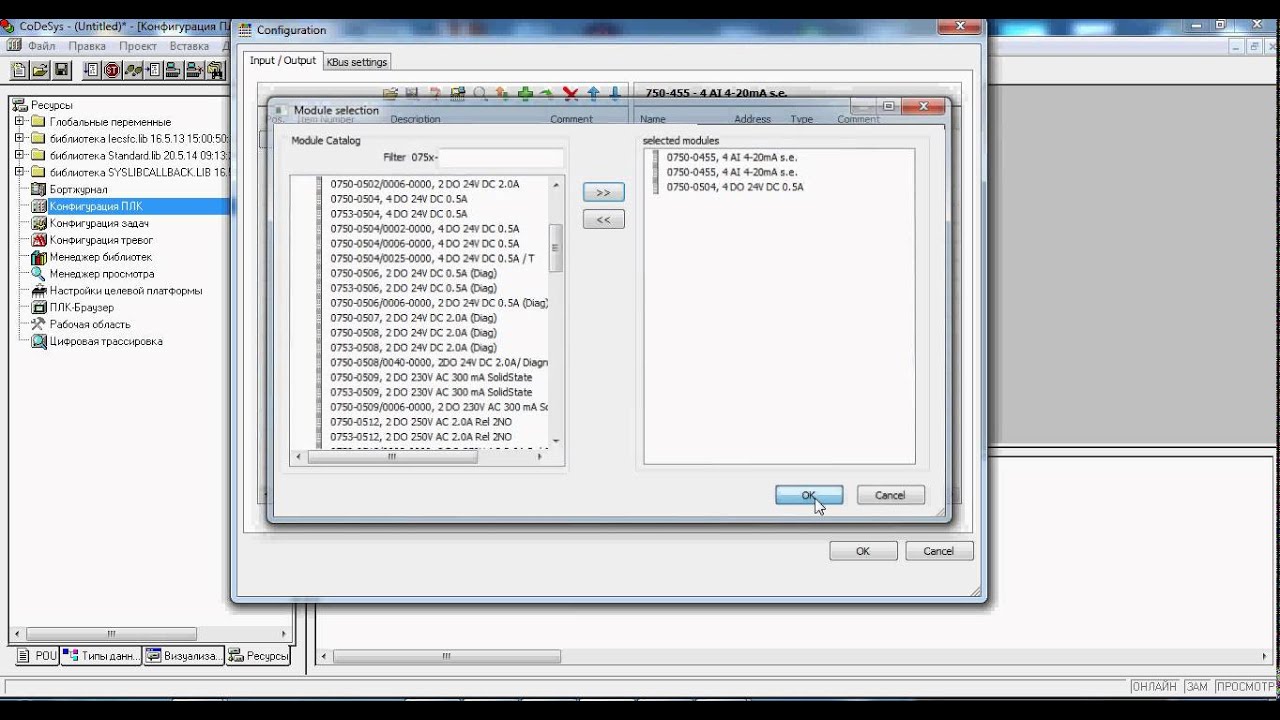Click the ПЛК-Браузер icon

[x=39, y=307]
